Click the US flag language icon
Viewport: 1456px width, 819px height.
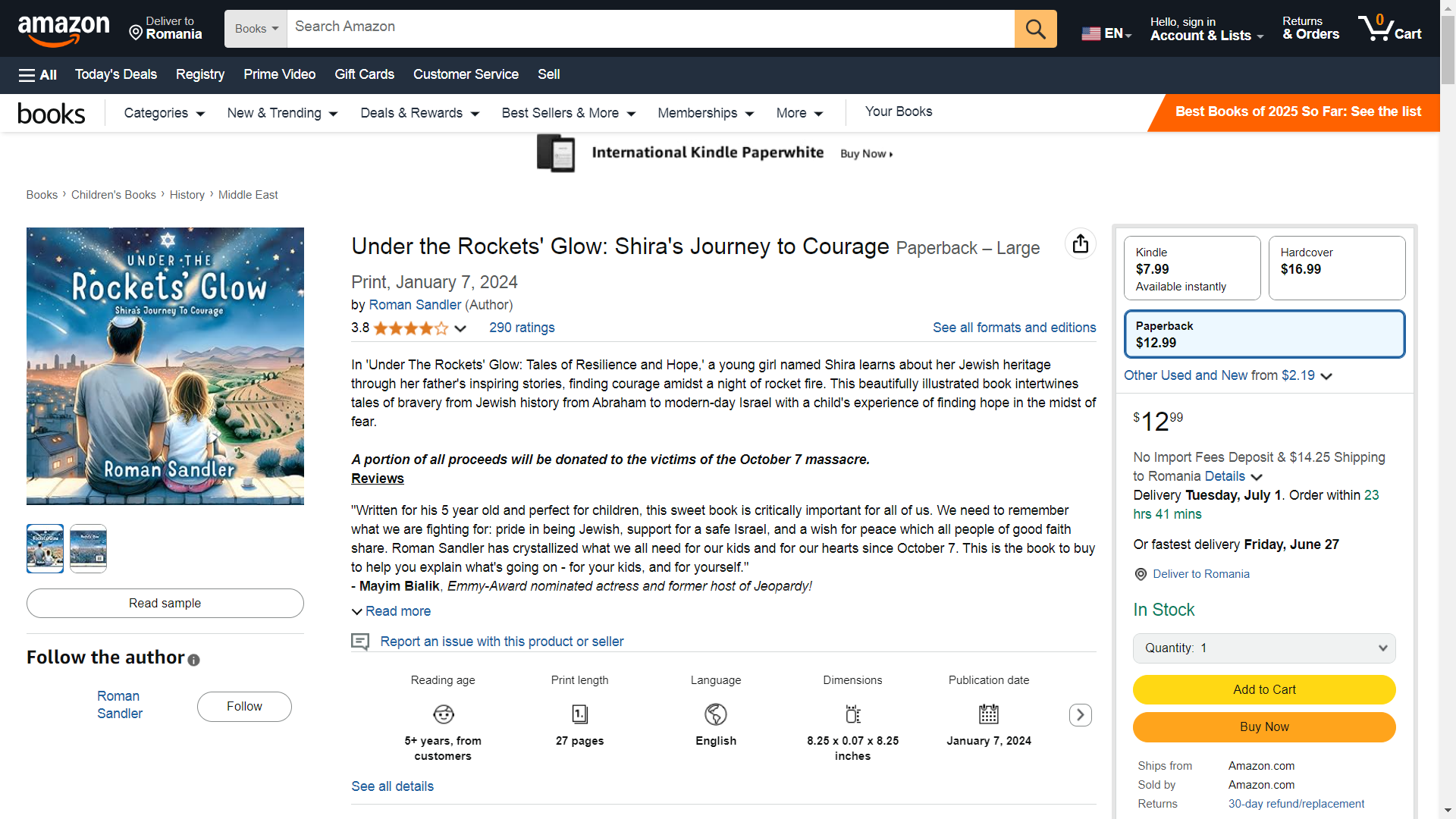(x=1090, y=33)
